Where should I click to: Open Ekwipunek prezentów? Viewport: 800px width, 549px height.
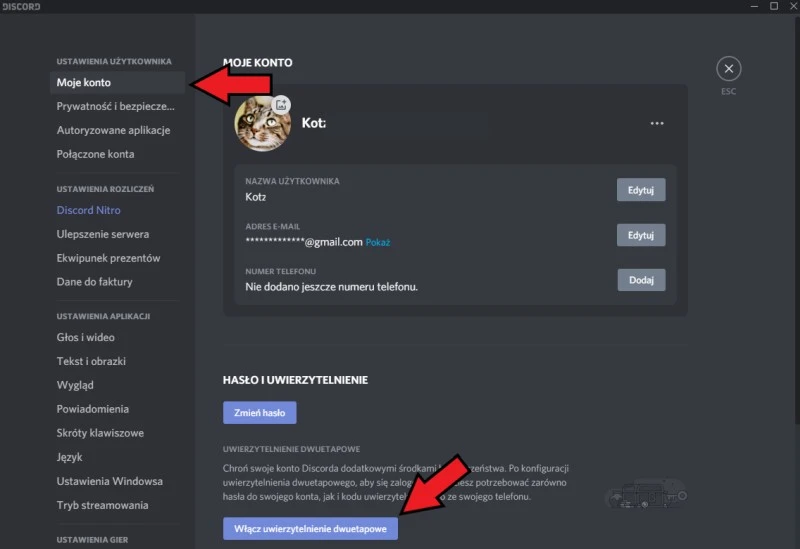(117, 258)
